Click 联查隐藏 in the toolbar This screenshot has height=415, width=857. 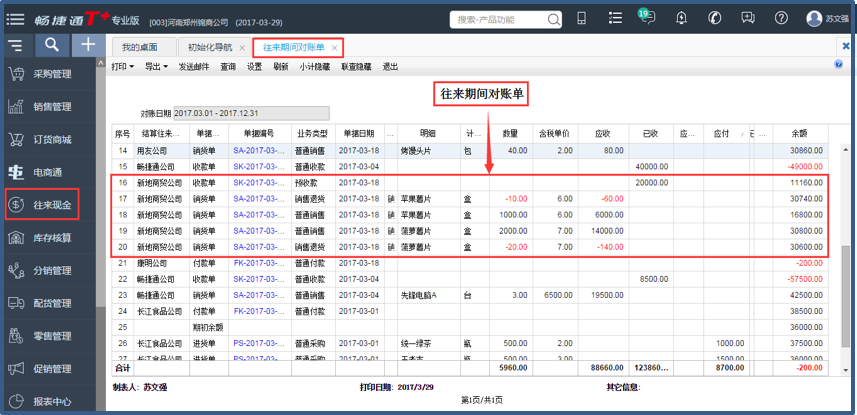356,67
